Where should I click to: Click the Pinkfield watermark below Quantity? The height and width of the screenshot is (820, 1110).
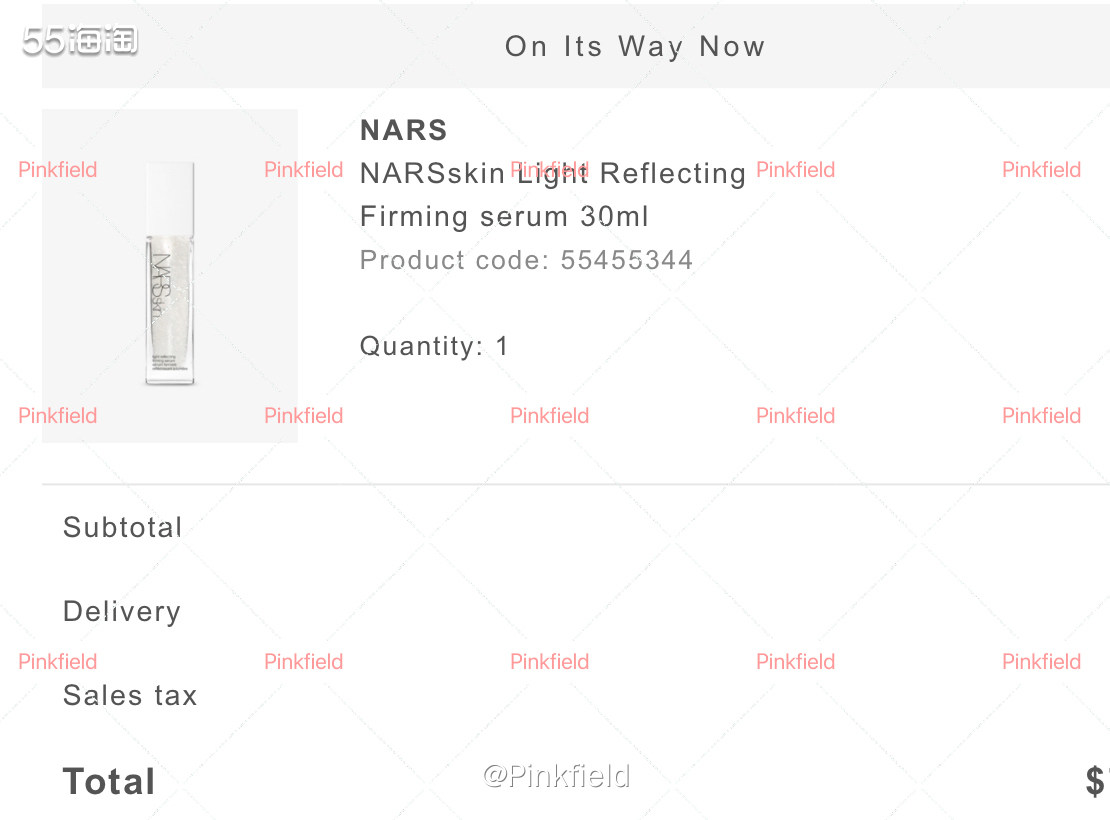point(549,416)
